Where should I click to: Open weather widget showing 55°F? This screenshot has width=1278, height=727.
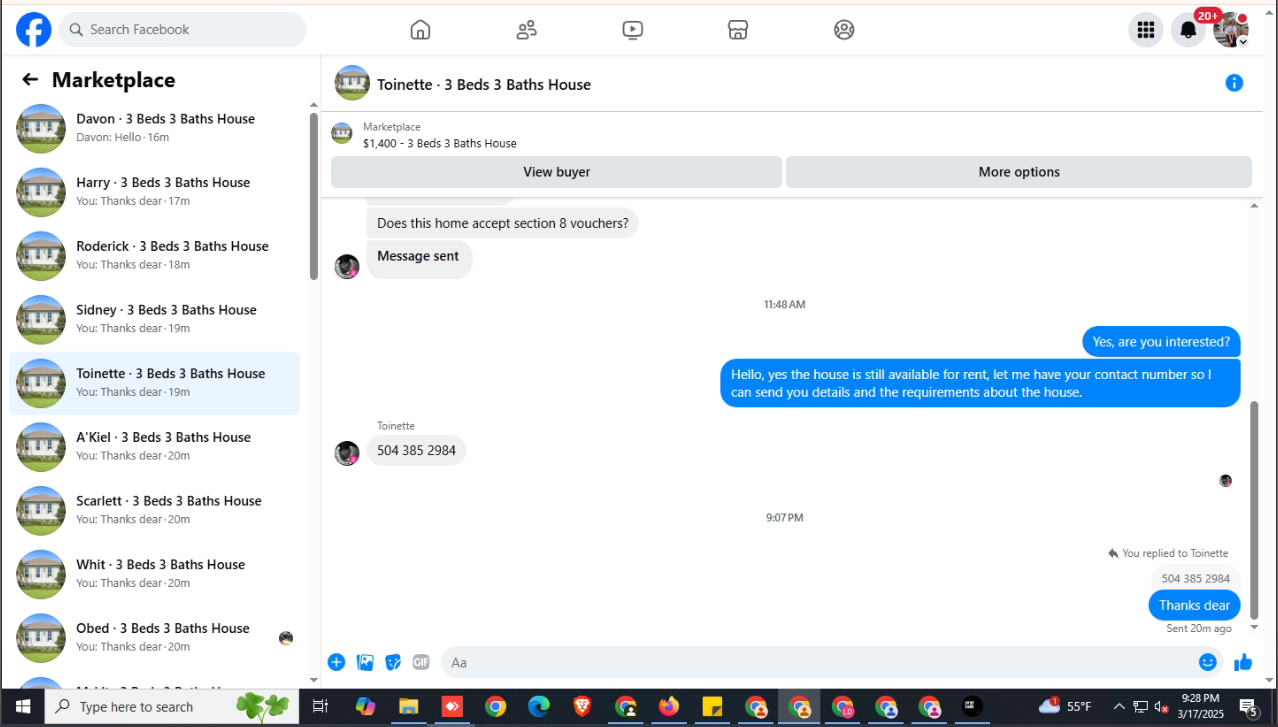[x=1066, y=706]
